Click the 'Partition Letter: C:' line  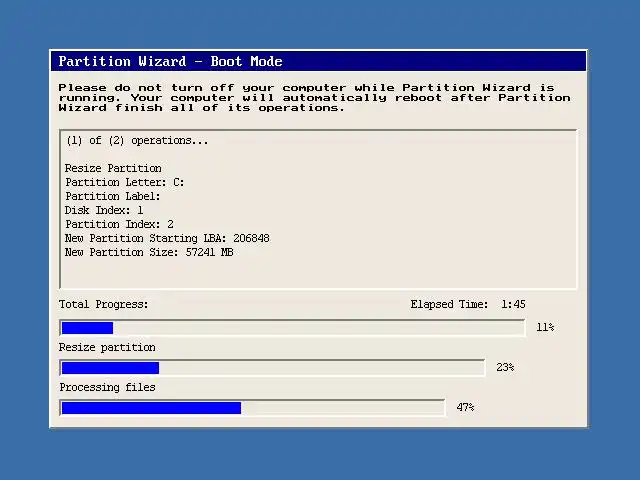pos(124,182)
